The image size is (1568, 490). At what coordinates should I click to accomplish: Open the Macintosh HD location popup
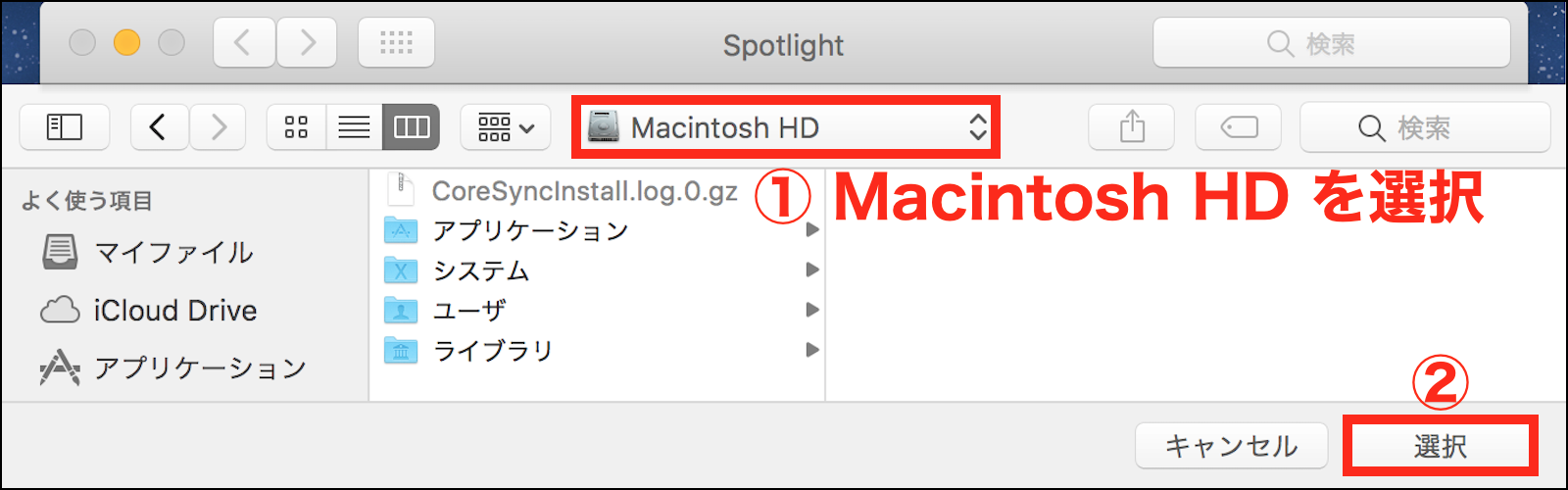786,127
